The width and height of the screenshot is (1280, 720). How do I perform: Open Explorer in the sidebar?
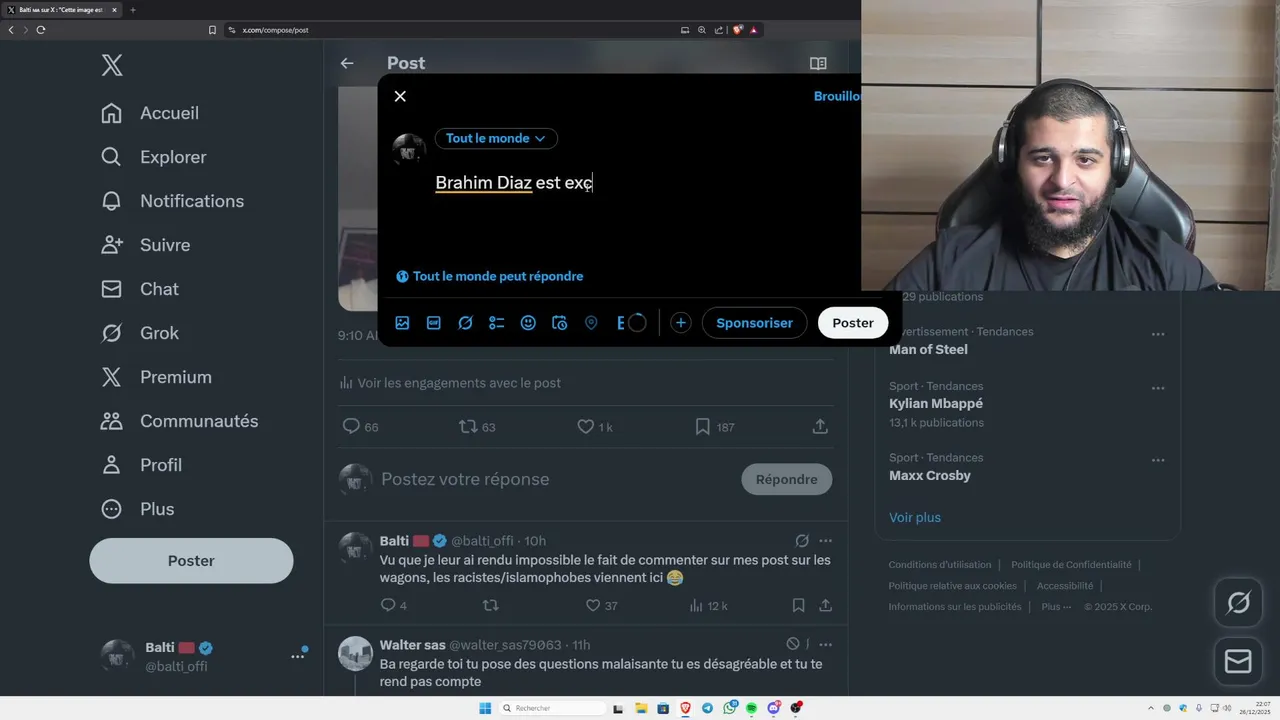point(153,157)
